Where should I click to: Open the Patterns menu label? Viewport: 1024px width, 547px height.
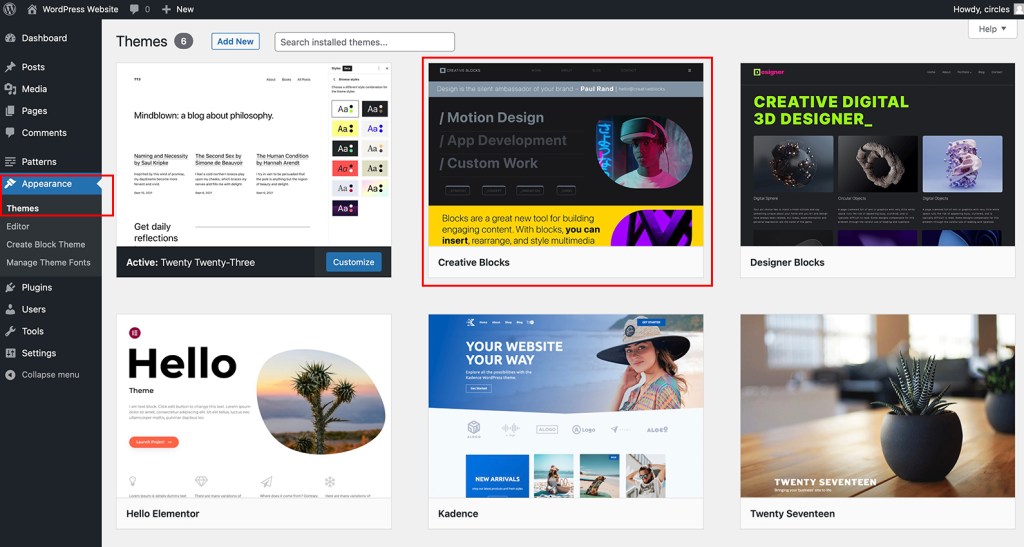click(x=39, y=161)
